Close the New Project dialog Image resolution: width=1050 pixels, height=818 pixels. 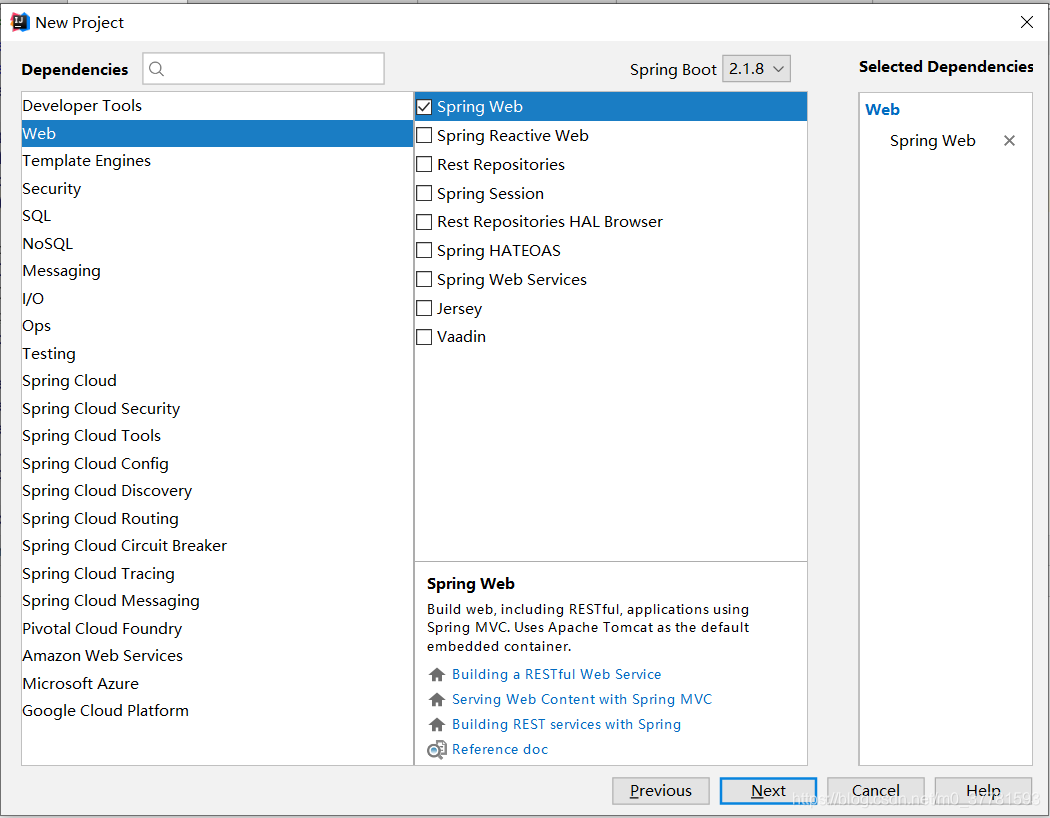[x=1027, y=22]
